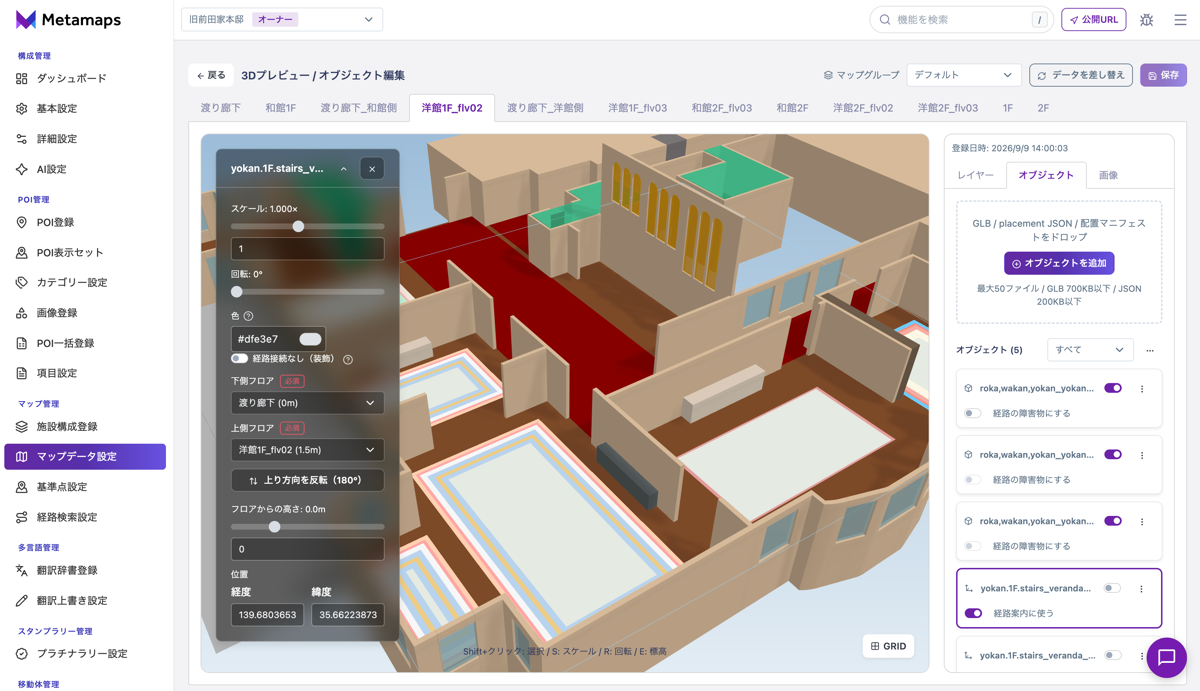The image size is (1200, 691).
Task: Open the 旧前田家本部 organization dropdown
Action: [x=282, y=19]
